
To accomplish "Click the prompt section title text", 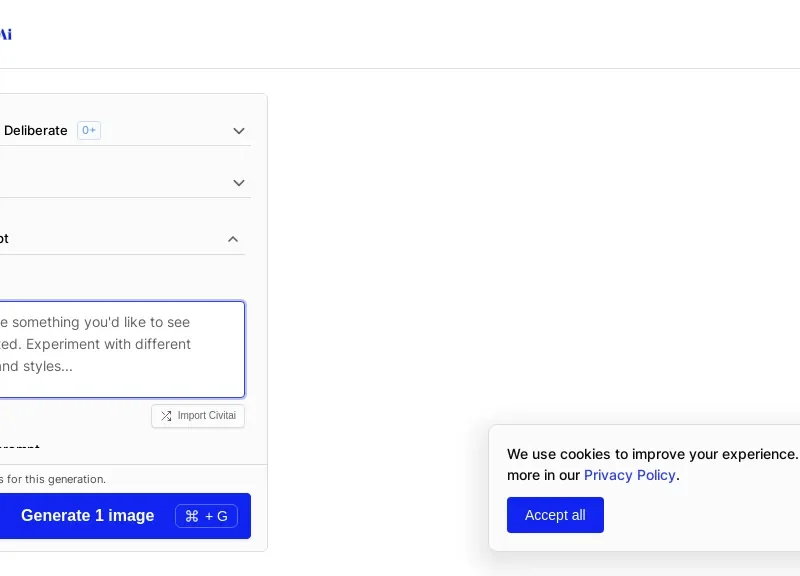I will point(4,239).
